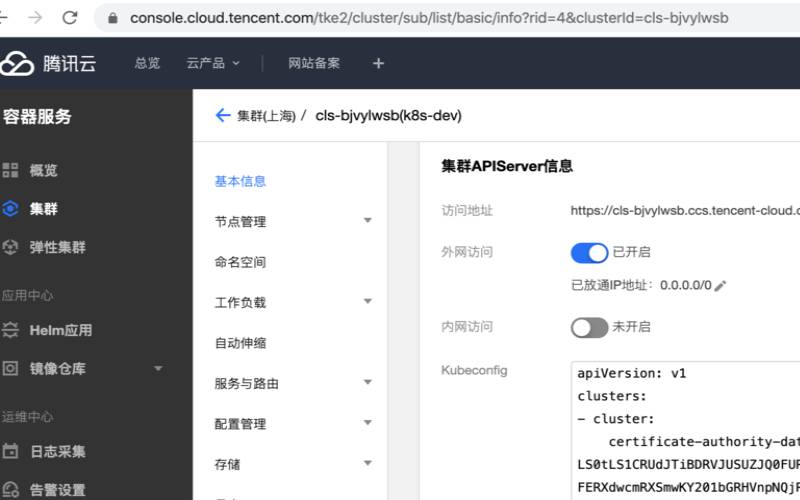
Task: Open 配置管理 in cluster menu
Action: point(240,424)
